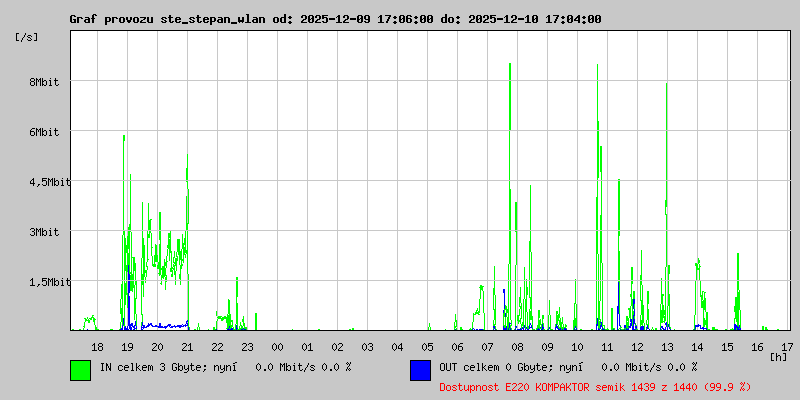Click hour label 13 on time axis
Screen dimensions: 800x400
point(667,347)
